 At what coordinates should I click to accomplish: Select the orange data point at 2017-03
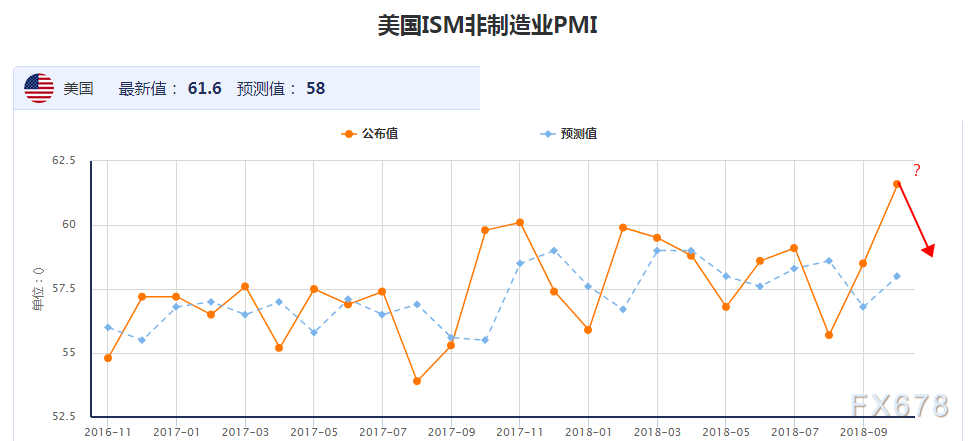245,286
